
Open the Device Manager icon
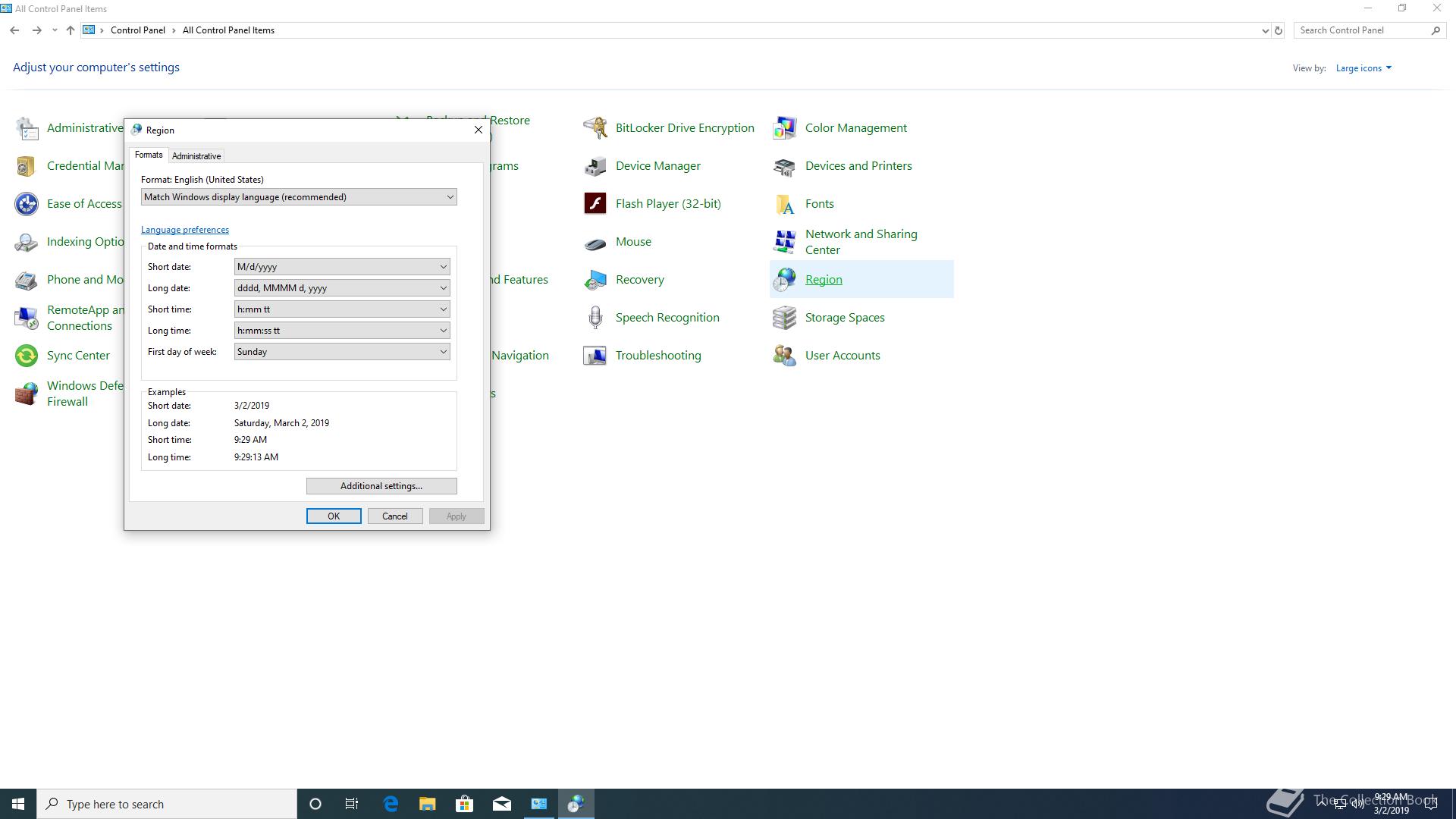(595, 165)
